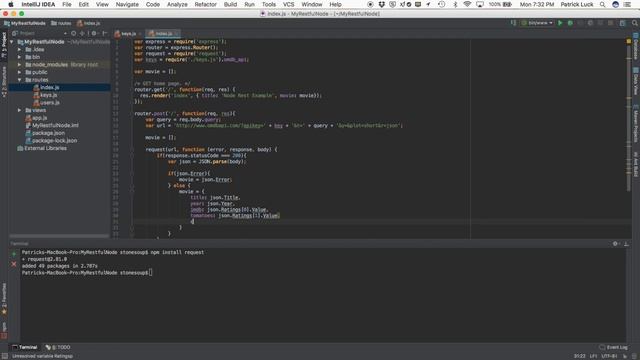The width and height of the screenshot is (640, 360).
Task: Open the Refactor menu
Action: (x=205, y=4)
